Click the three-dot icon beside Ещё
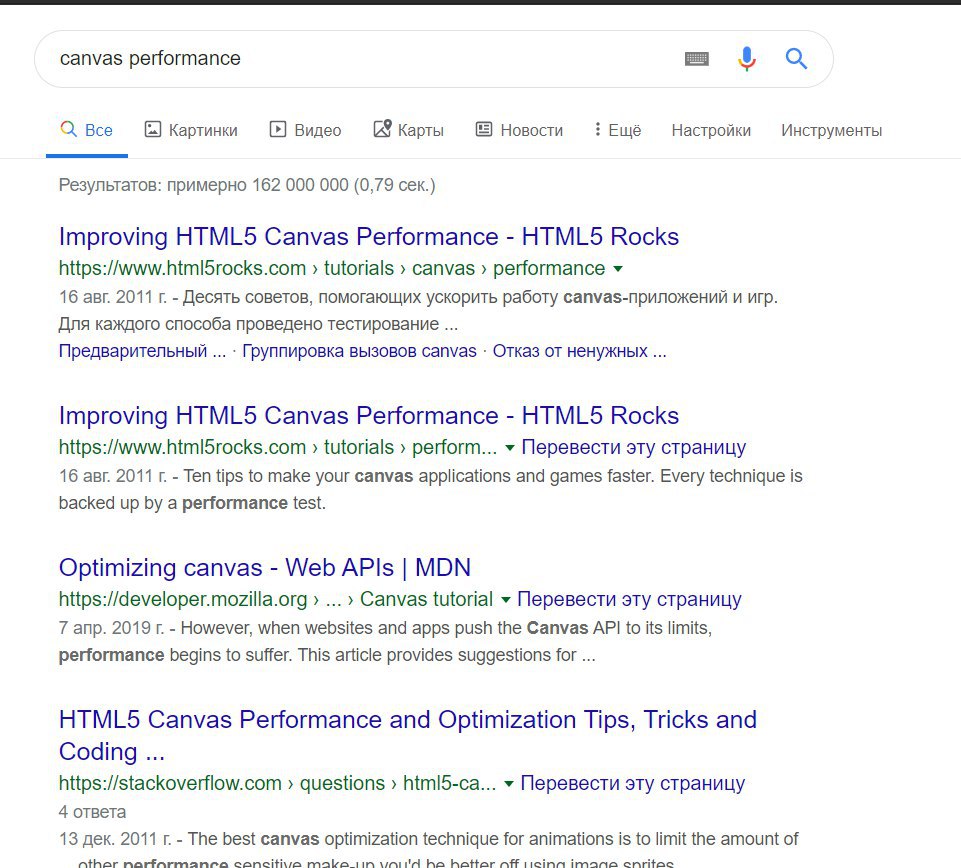Image resolution: width=961 pixels, height=868 pixels. [598, 129]
